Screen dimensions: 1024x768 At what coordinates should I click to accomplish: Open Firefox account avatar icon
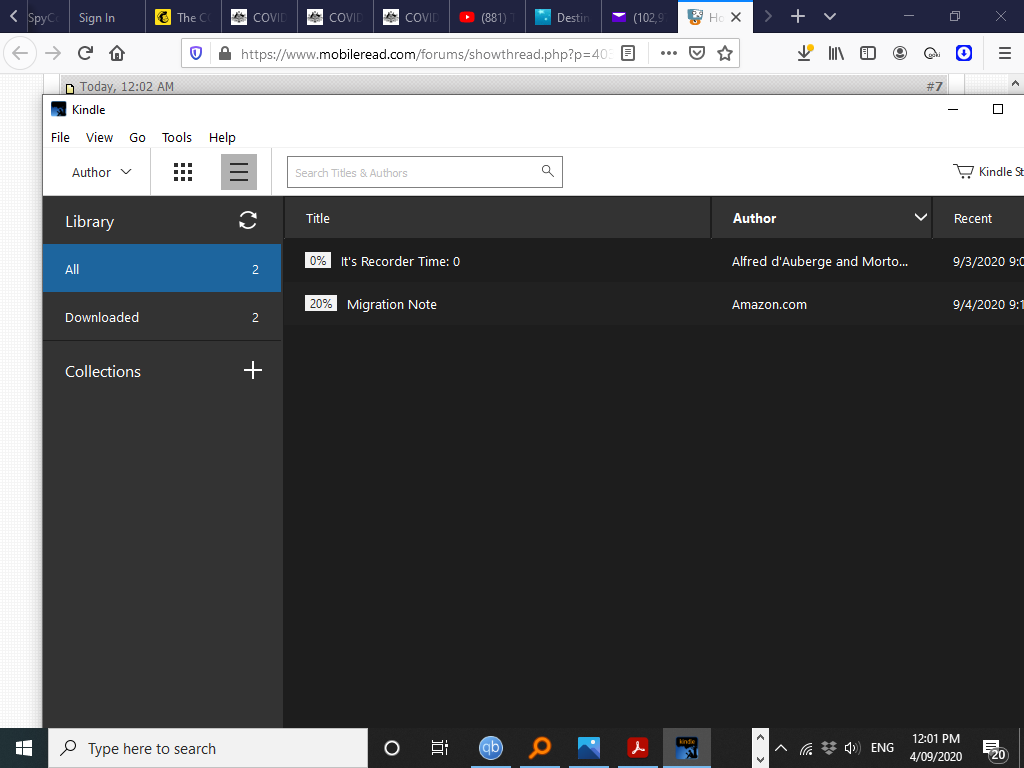point(900,54)
